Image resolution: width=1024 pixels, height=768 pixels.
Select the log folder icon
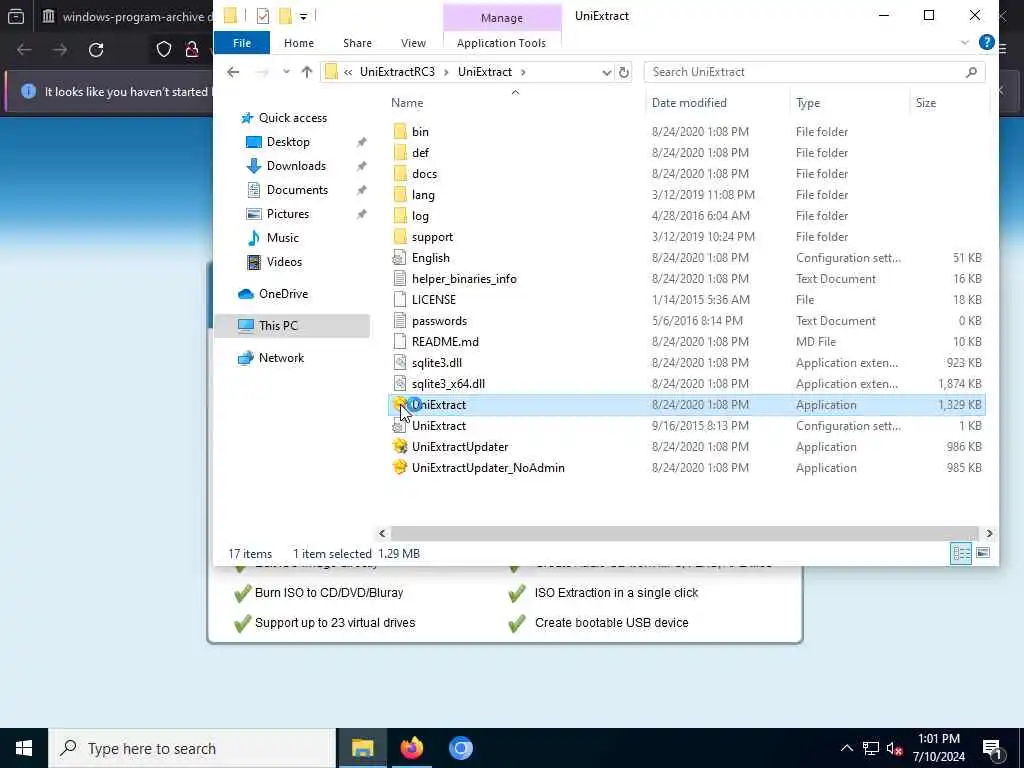pyautogui.click(x=400, y=216)
